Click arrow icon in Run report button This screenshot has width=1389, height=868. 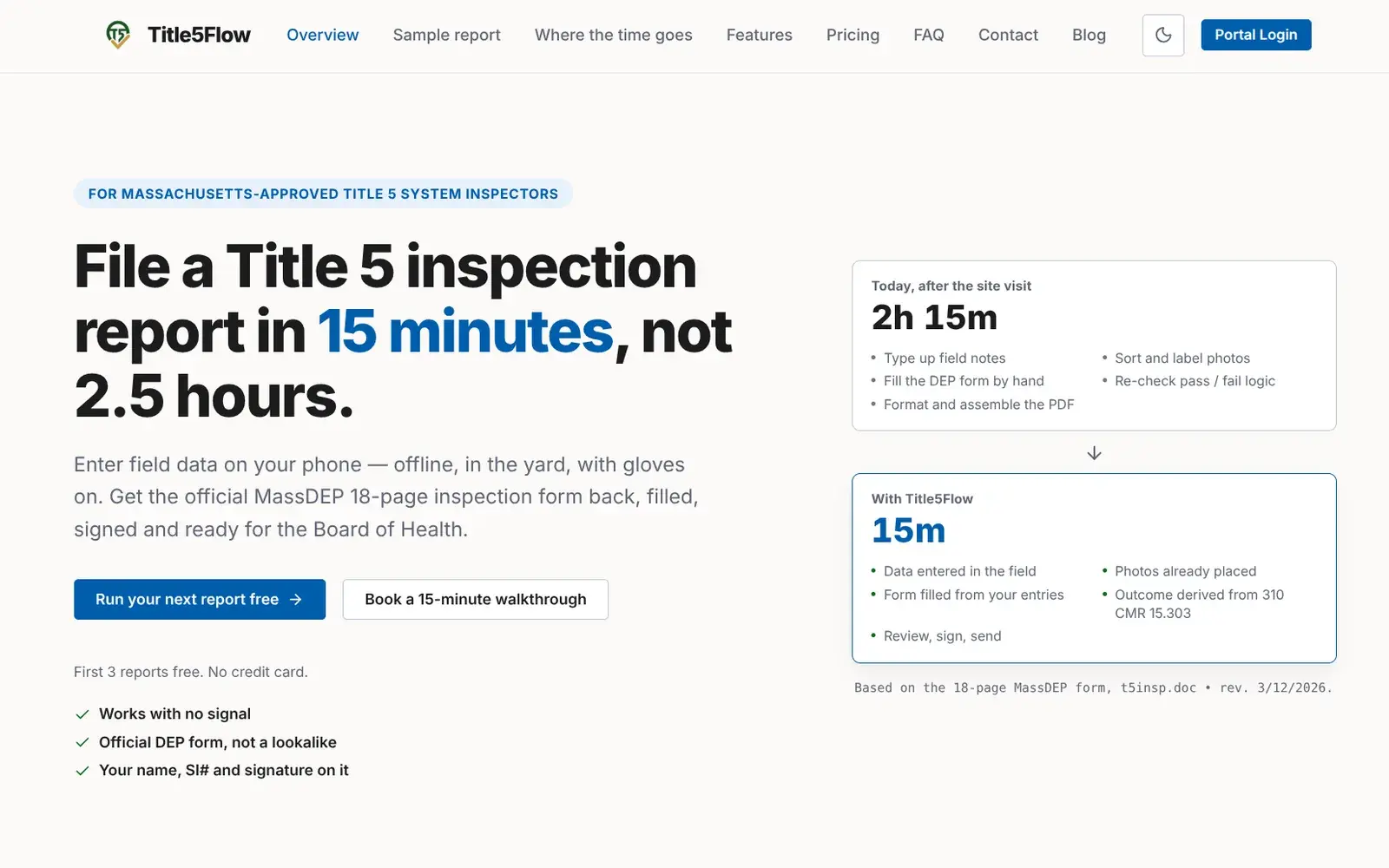coord(296,599)
